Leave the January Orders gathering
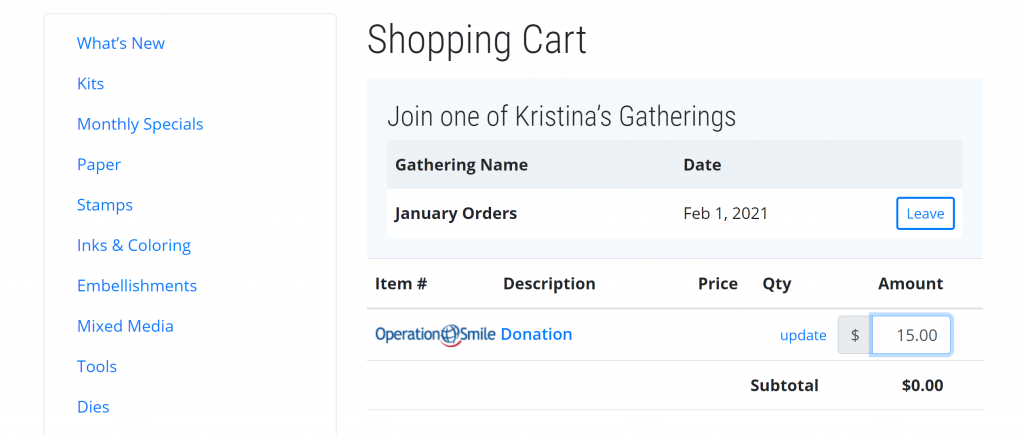The width and height of the screenshot is (1024, 434). 925,213
